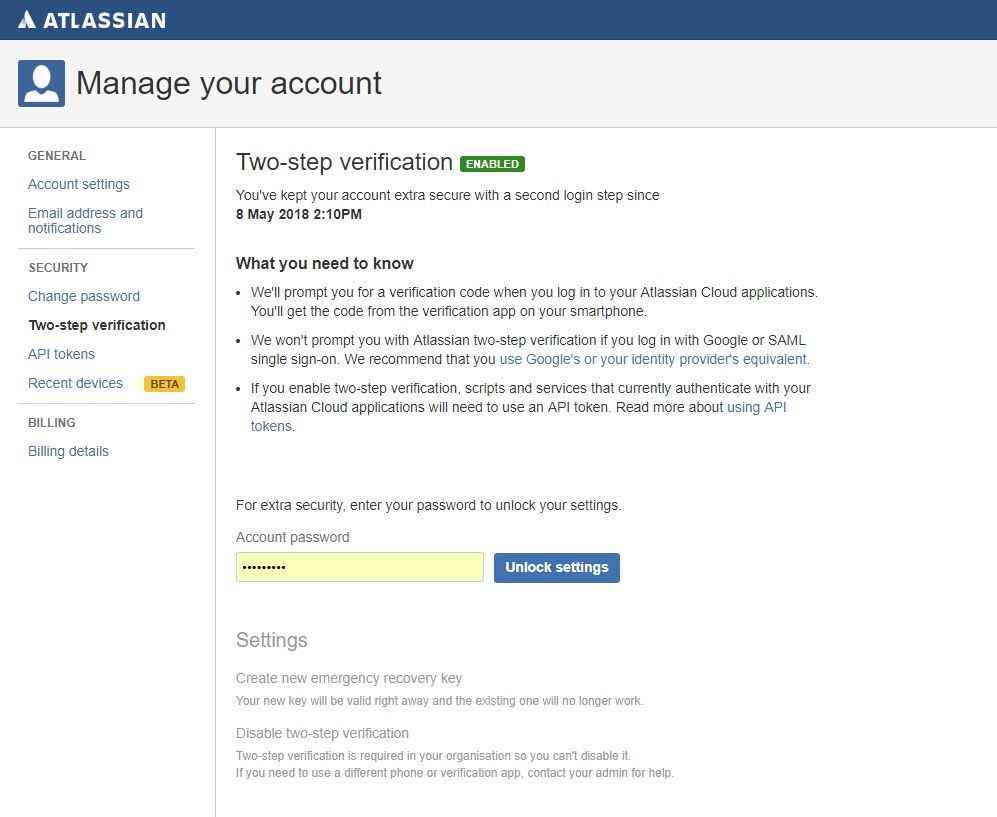The height and width of the screenshot is (817, 997).
Task: Click the 'SECURITY' sidebar section label
Action: (58, 268)
